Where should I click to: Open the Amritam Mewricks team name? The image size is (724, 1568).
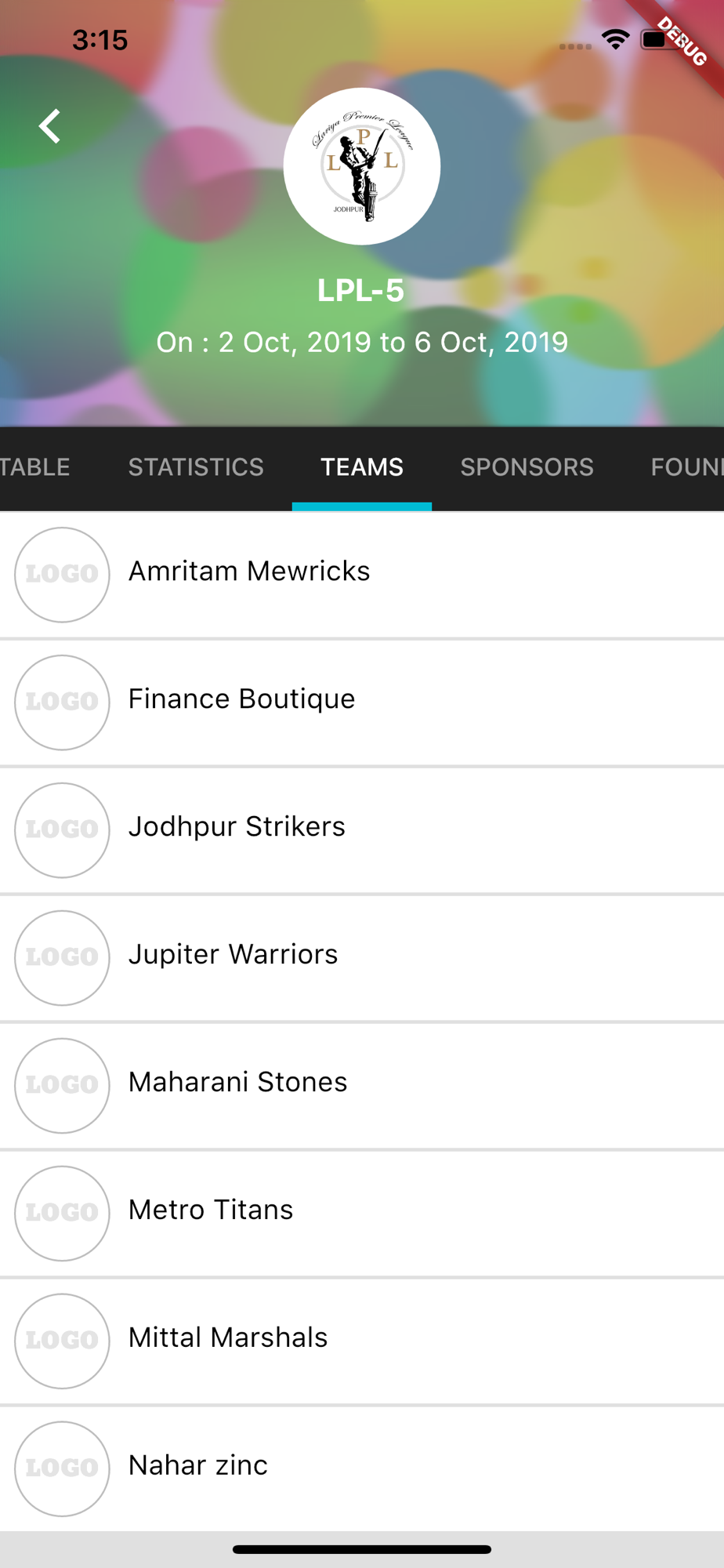click(249, 572)
